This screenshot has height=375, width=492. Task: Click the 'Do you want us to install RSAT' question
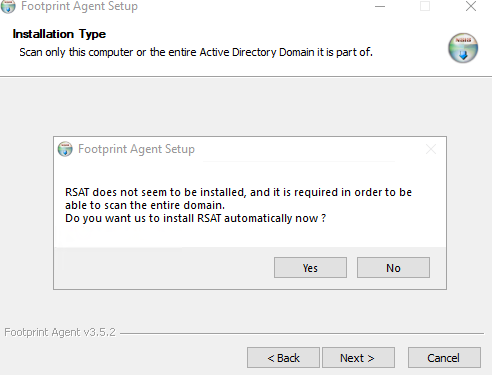pyautogui.click(x=195, y=218)
